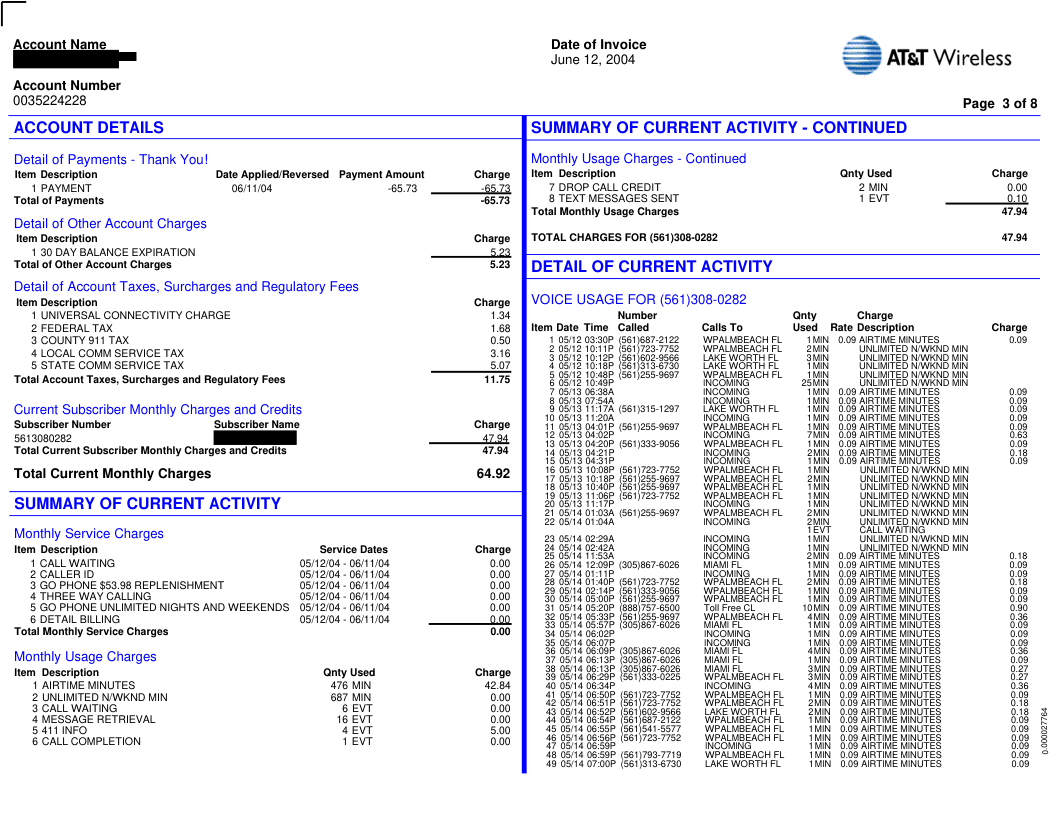Click the DETAIL OF CURRENT ACTIVITY heading
Screen dimensions: 1056x816
tap(651, 267)
